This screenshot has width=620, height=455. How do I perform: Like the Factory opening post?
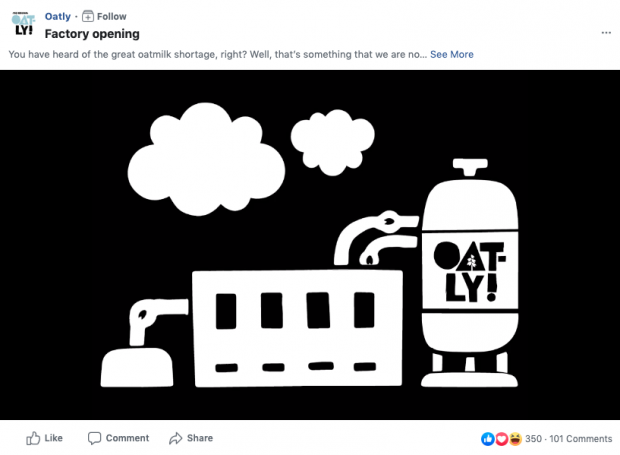44,438
